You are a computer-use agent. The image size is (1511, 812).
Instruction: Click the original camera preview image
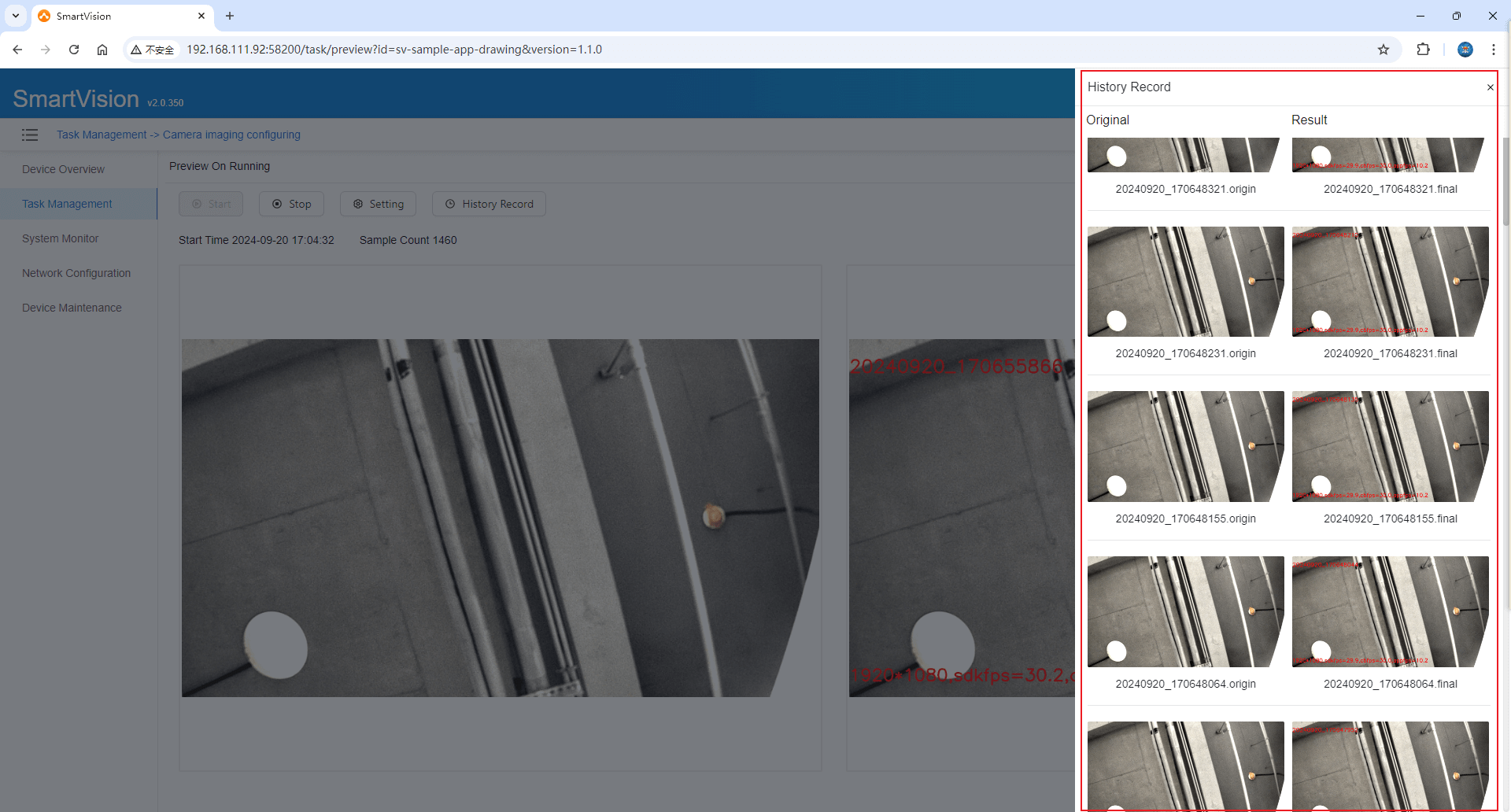coord(501,518)
